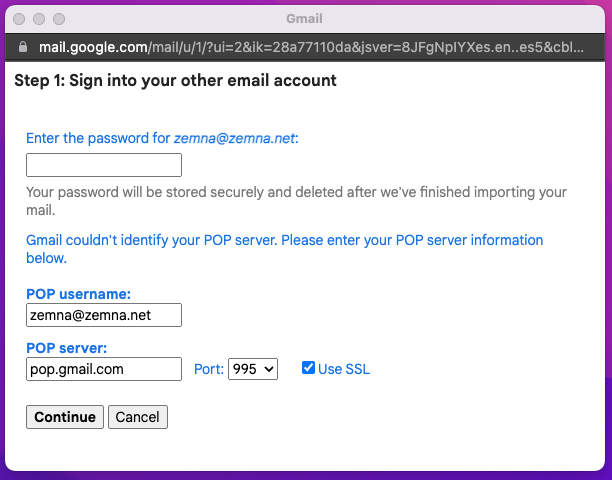Click the italic zemna@zemna.net address in the prompt
Viewport: 612px width, 480px height.
[235, 138]
